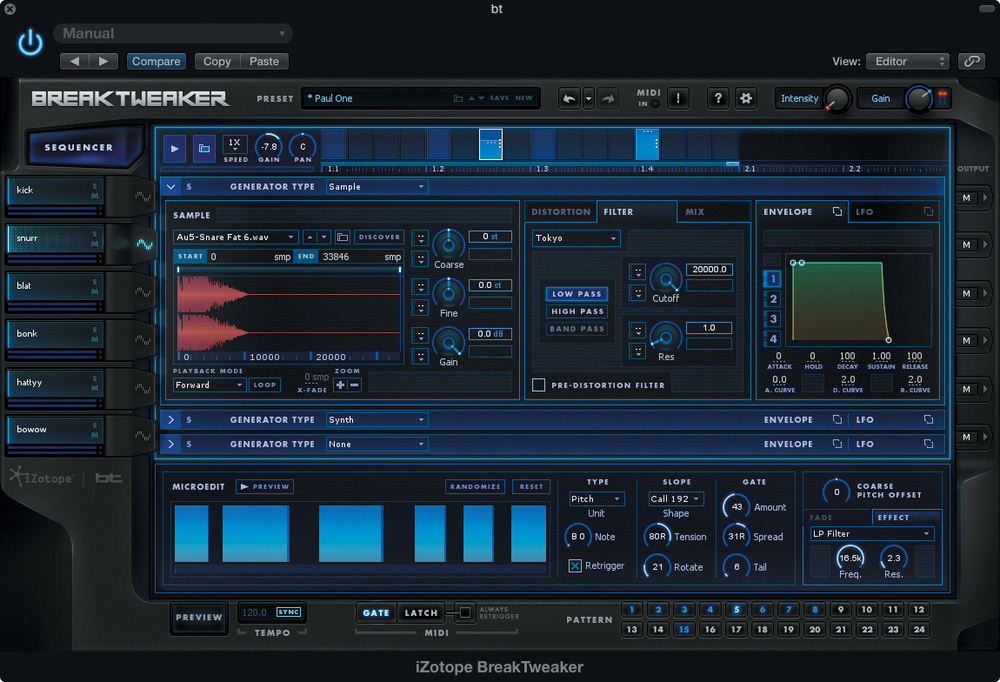
Task: Open the LP Filter effect dropdown
Action: point(872,533)
